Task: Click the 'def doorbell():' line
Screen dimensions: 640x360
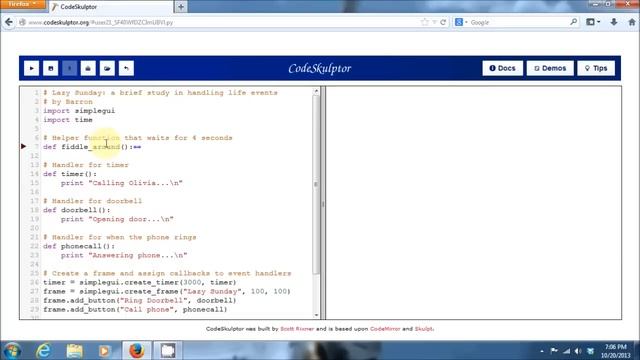Action: (77, 210)
